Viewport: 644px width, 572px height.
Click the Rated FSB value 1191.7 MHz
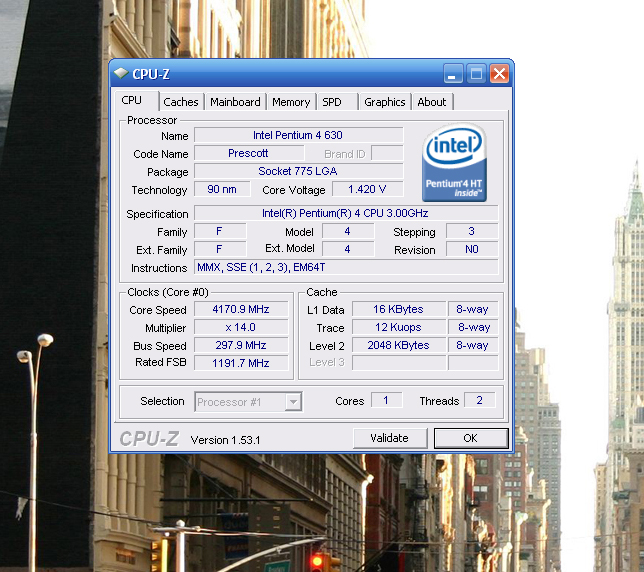point(241,363)
